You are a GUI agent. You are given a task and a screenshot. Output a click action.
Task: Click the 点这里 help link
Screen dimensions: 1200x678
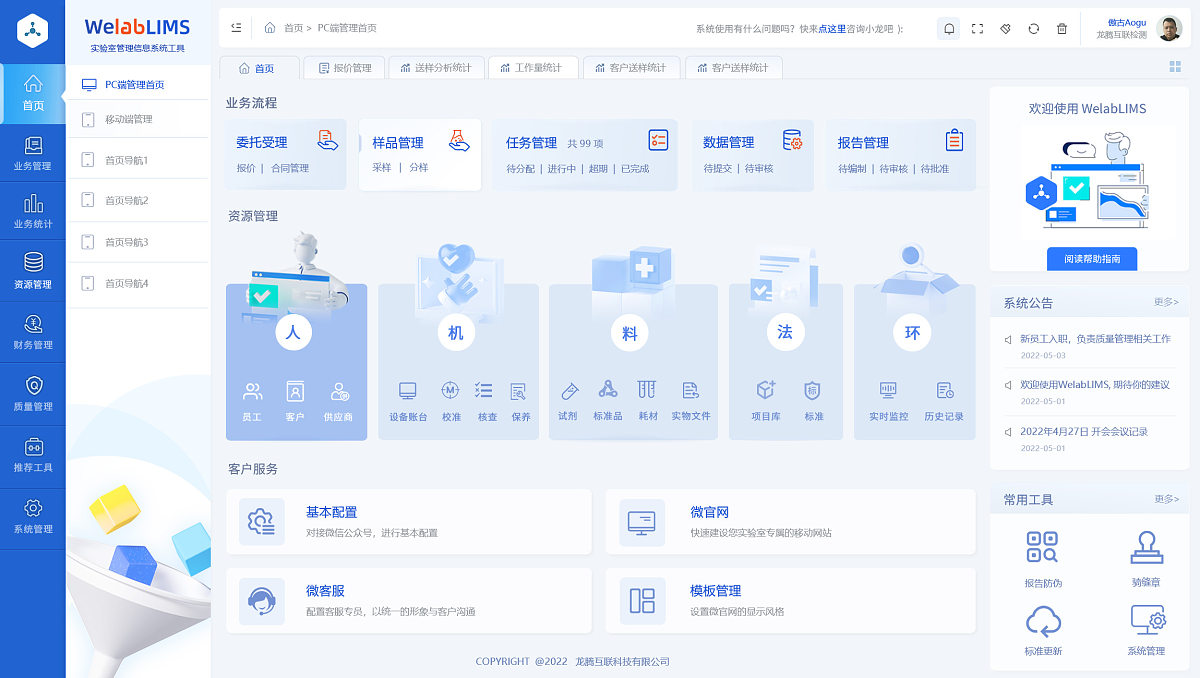832,29
